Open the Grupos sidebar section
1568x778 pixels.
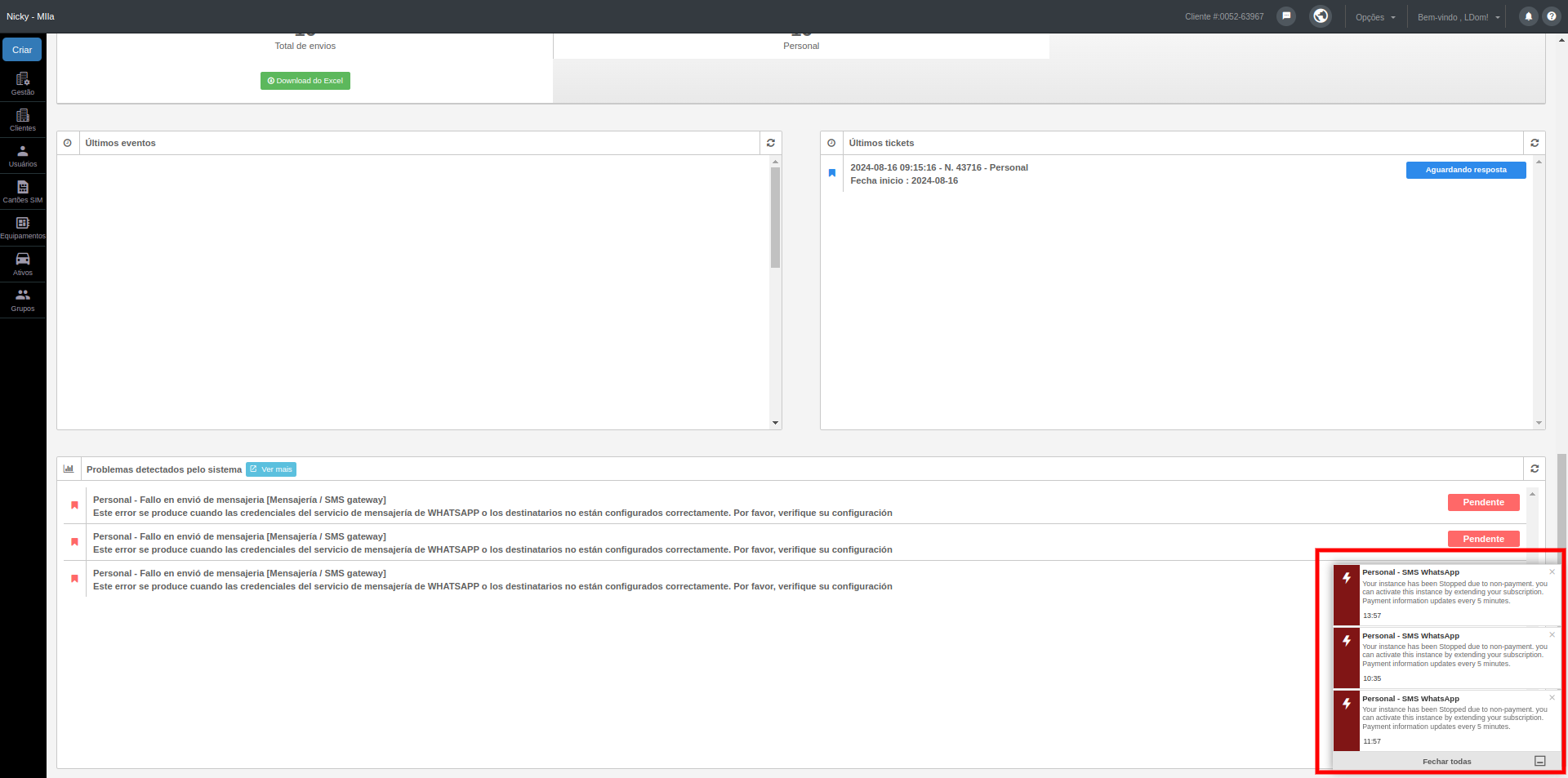(23, 300)
